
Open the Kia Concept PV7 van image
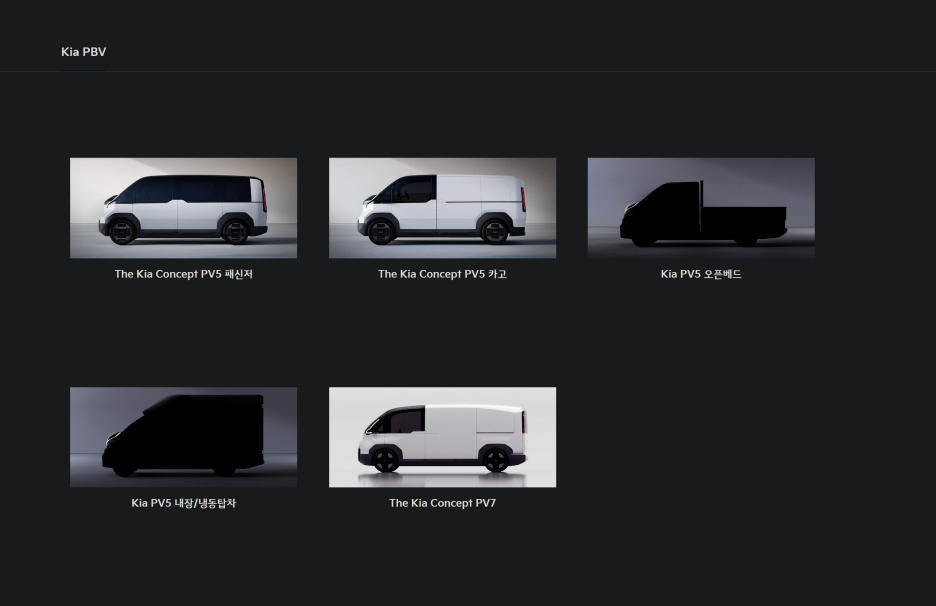coord(442,437)
